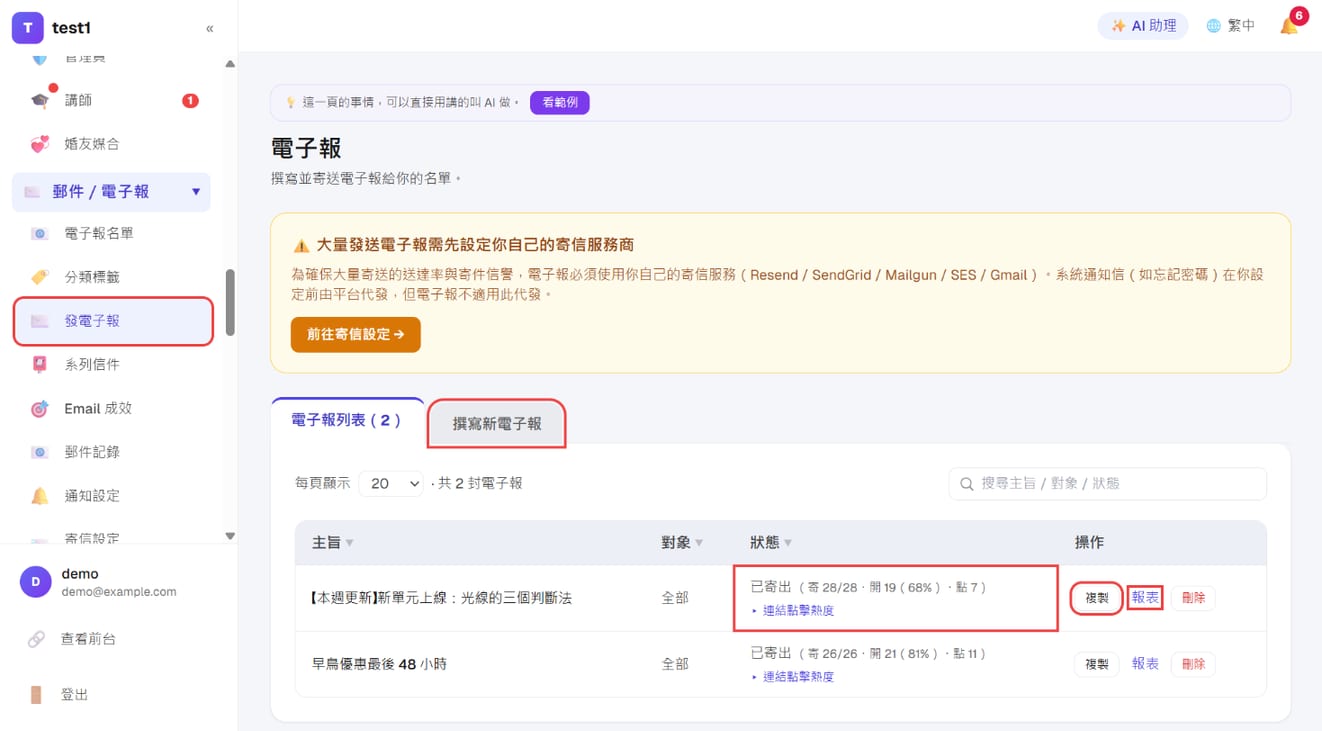
Task: Select the 電子報列表 ( 2 ) tab
Action: click(347, 421)
